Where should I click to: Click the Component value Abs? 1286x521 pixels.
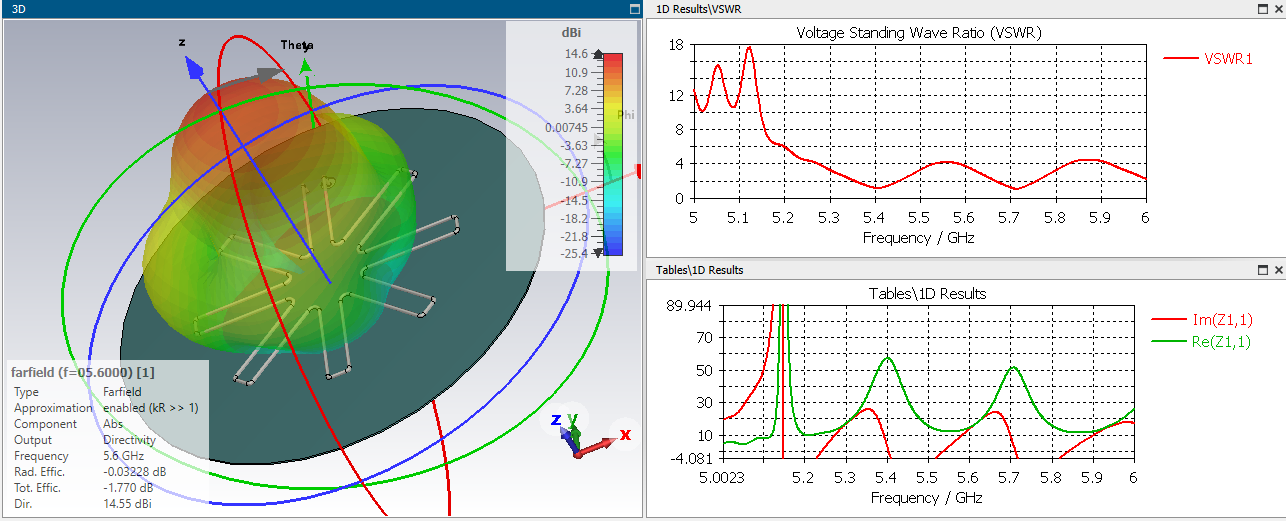(x=113, y=424)
